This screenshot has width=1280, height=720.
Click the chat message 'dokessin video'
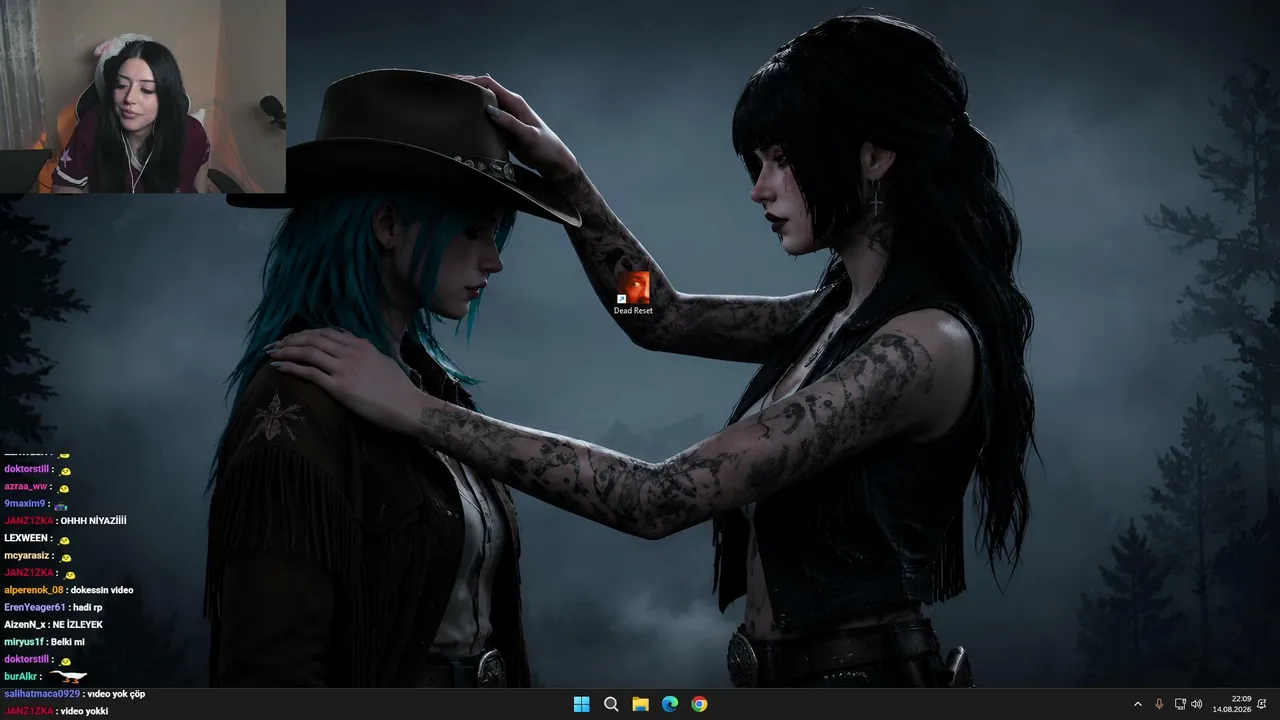[102, 590]
